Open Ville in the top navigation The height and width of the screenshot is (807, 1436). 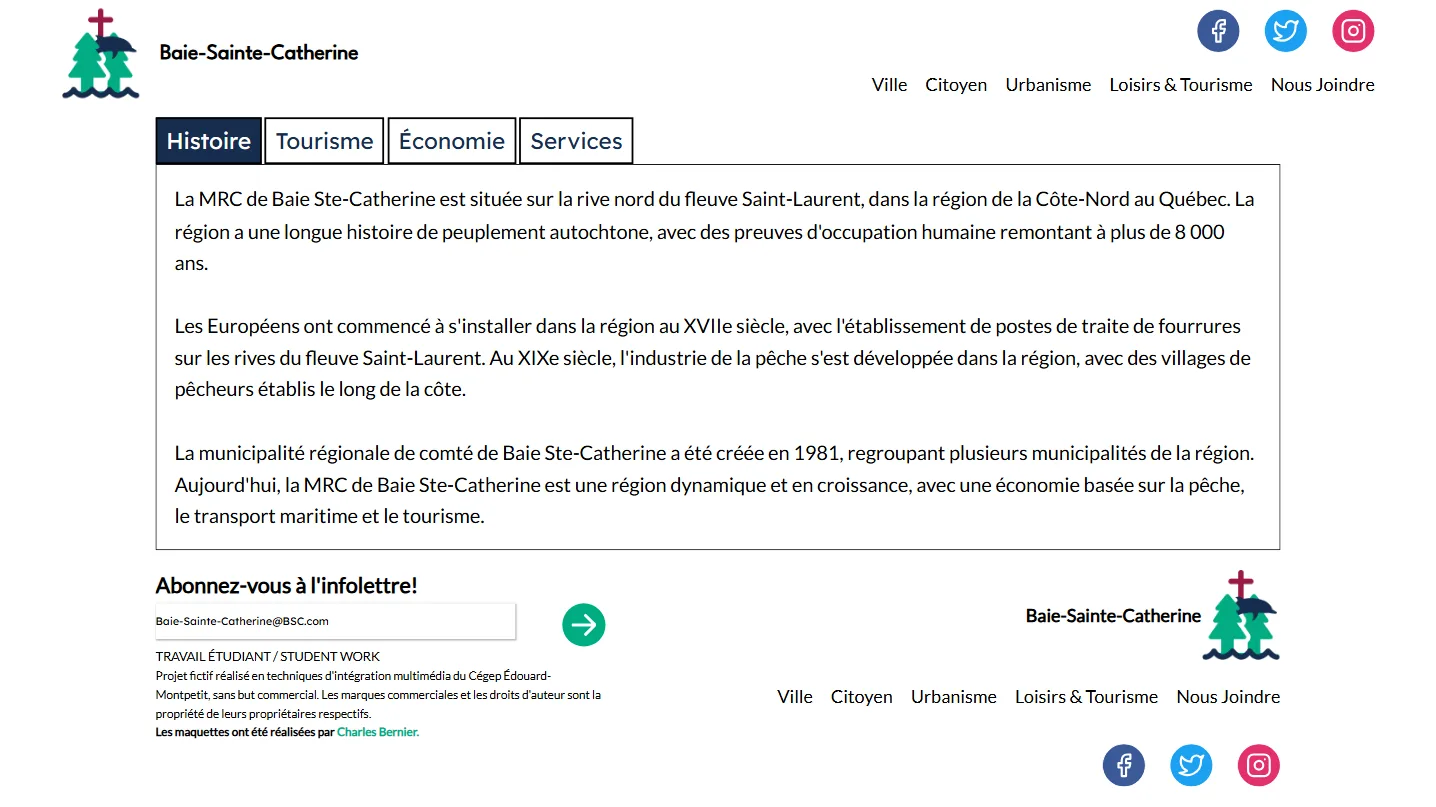pos(889,85)
